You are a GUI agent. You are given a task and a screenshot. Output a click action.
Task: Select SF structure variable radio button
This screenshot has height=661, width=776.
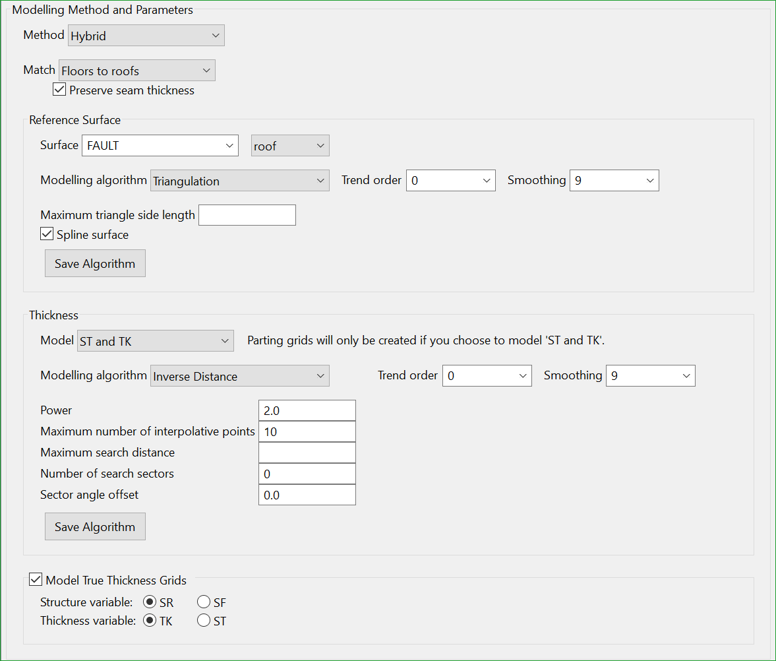204,602
